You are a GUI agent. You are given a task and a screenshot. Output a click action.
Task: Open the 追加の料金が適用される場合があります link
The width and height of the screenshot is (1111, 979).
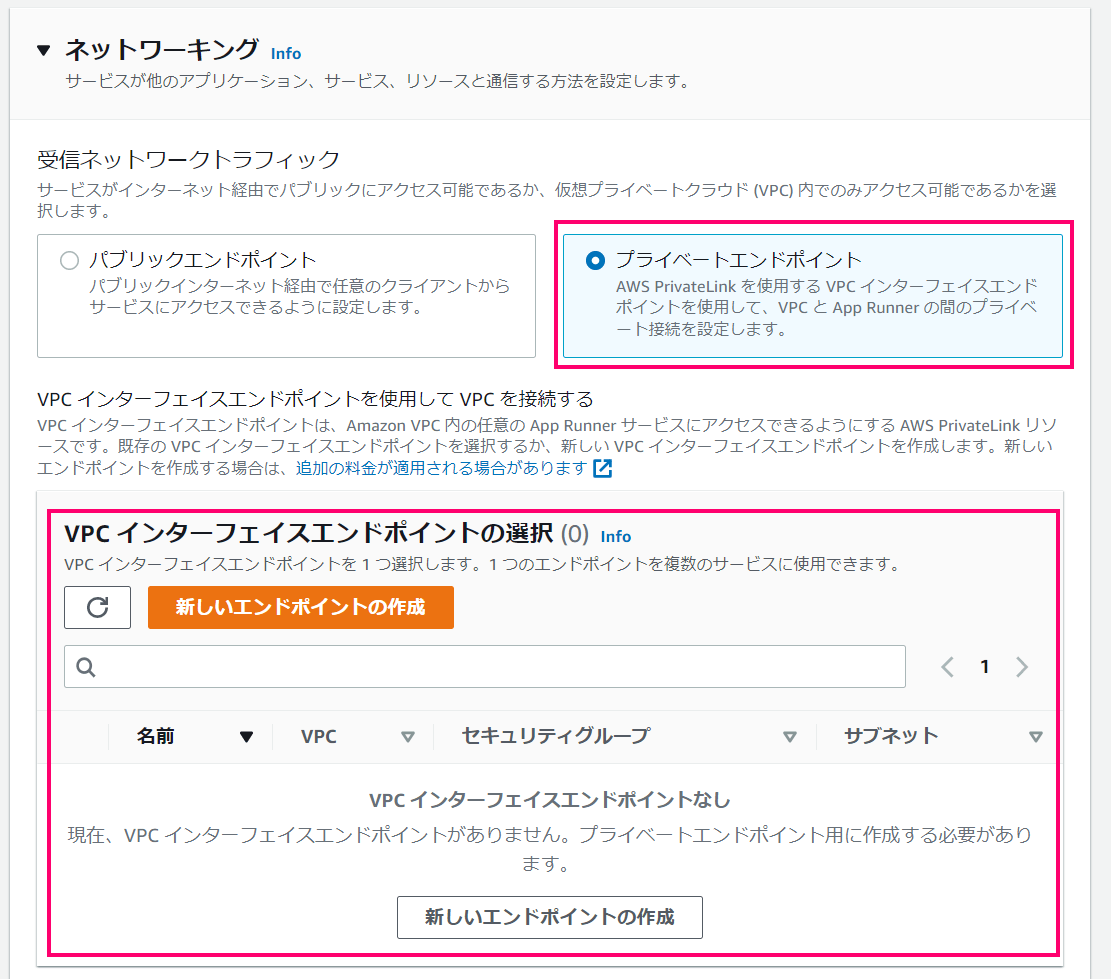(441, 468)
